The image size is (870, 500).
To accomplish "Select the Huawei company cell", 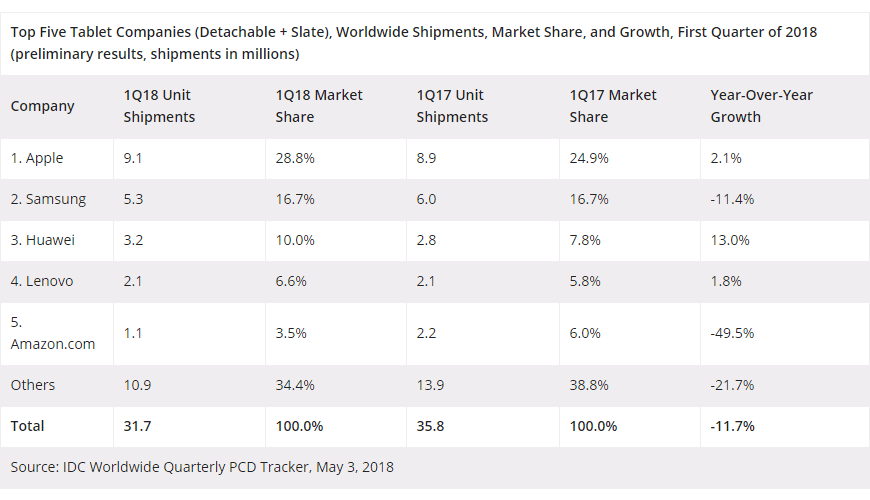I will pos(43,240).
